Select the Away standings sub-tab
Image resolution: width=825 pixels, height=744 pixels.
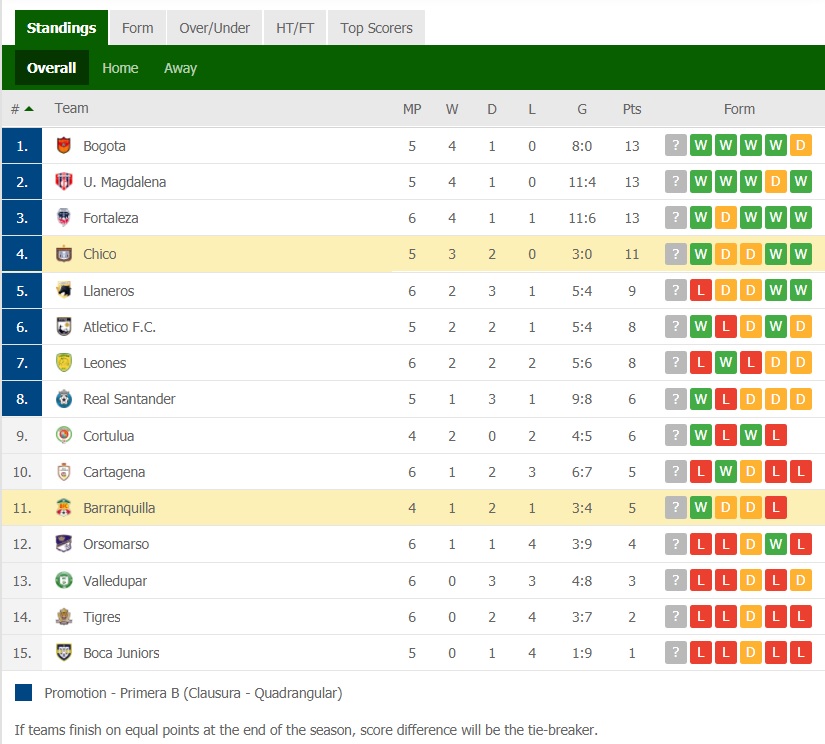click(180, 68)
